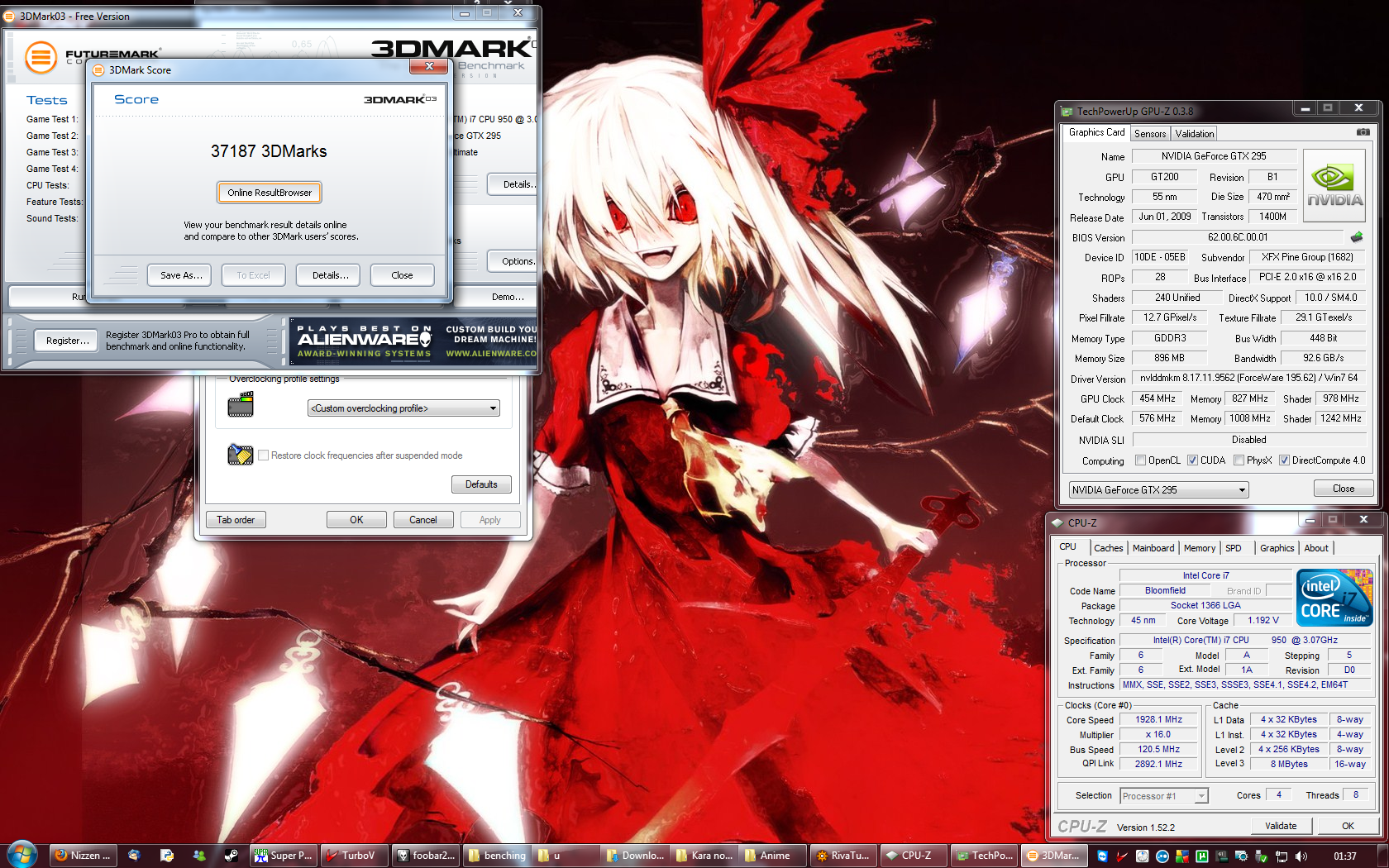Open the Memory tab in CPU-Z
This screenshot has width=1389, height=868.
click(1200, 548)
